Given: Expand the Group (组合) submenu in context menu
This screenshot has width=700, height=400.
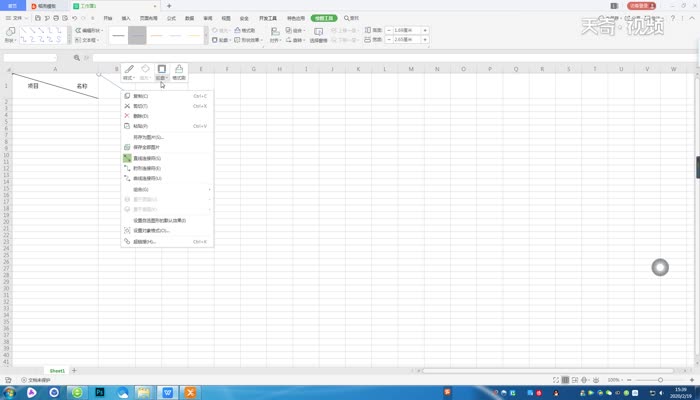Looking at the screenshot, I should pos(167,190).
